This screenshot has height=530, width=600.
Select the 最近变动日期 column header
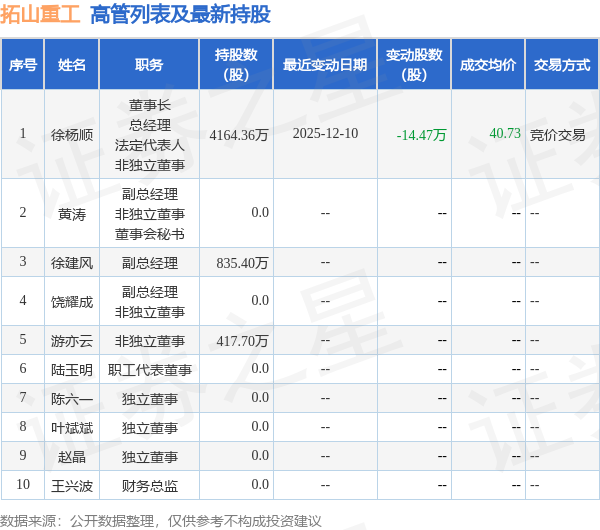coord(325,64)
